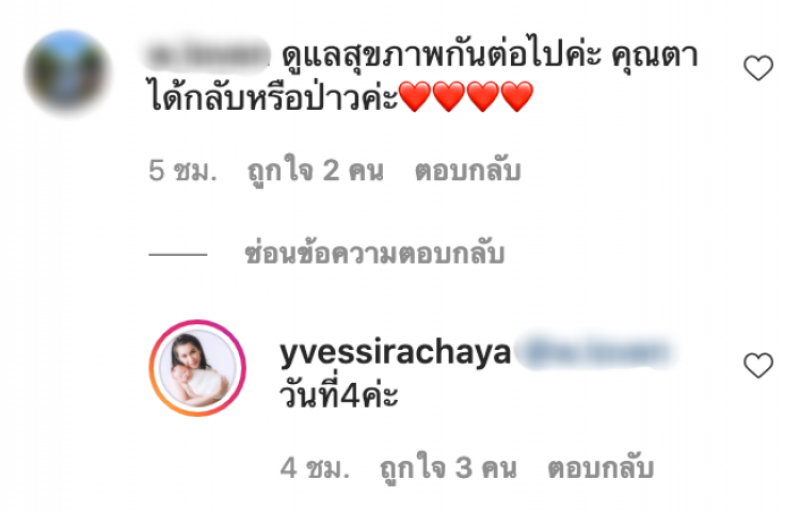The height and width of the screenshot is (512, 800).
Task: Click the 4 ชม. timestamp
Action: [315, 468]
